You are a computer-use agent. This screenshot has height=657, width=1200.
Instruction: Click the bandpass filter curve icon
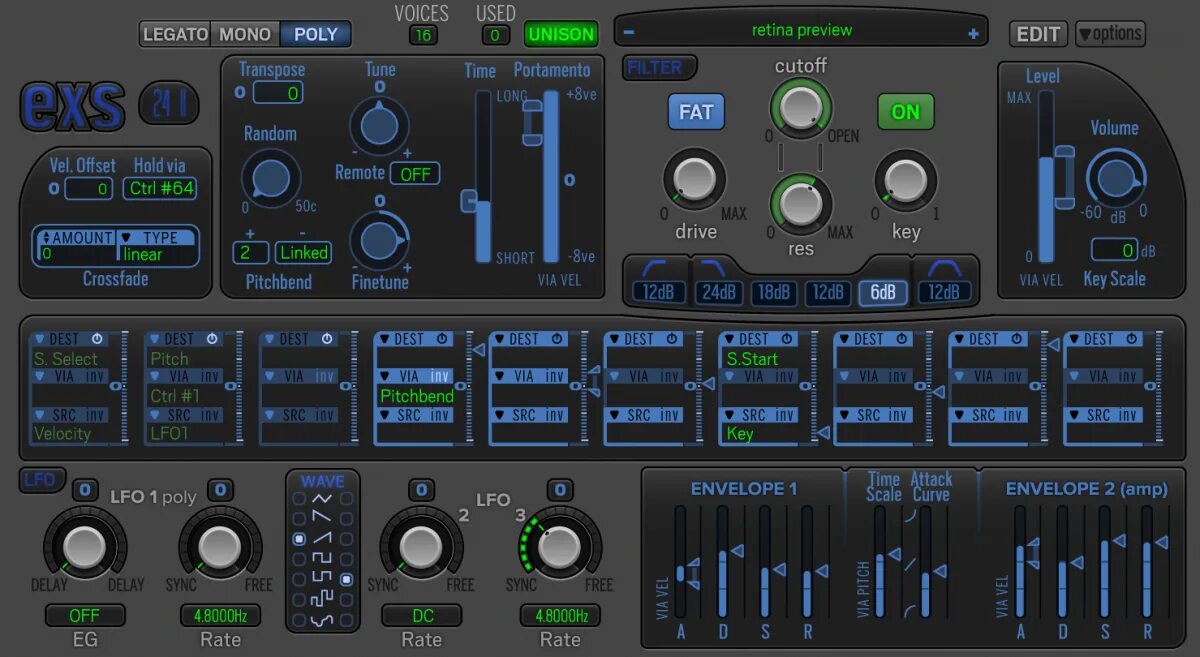pos(943,267)
